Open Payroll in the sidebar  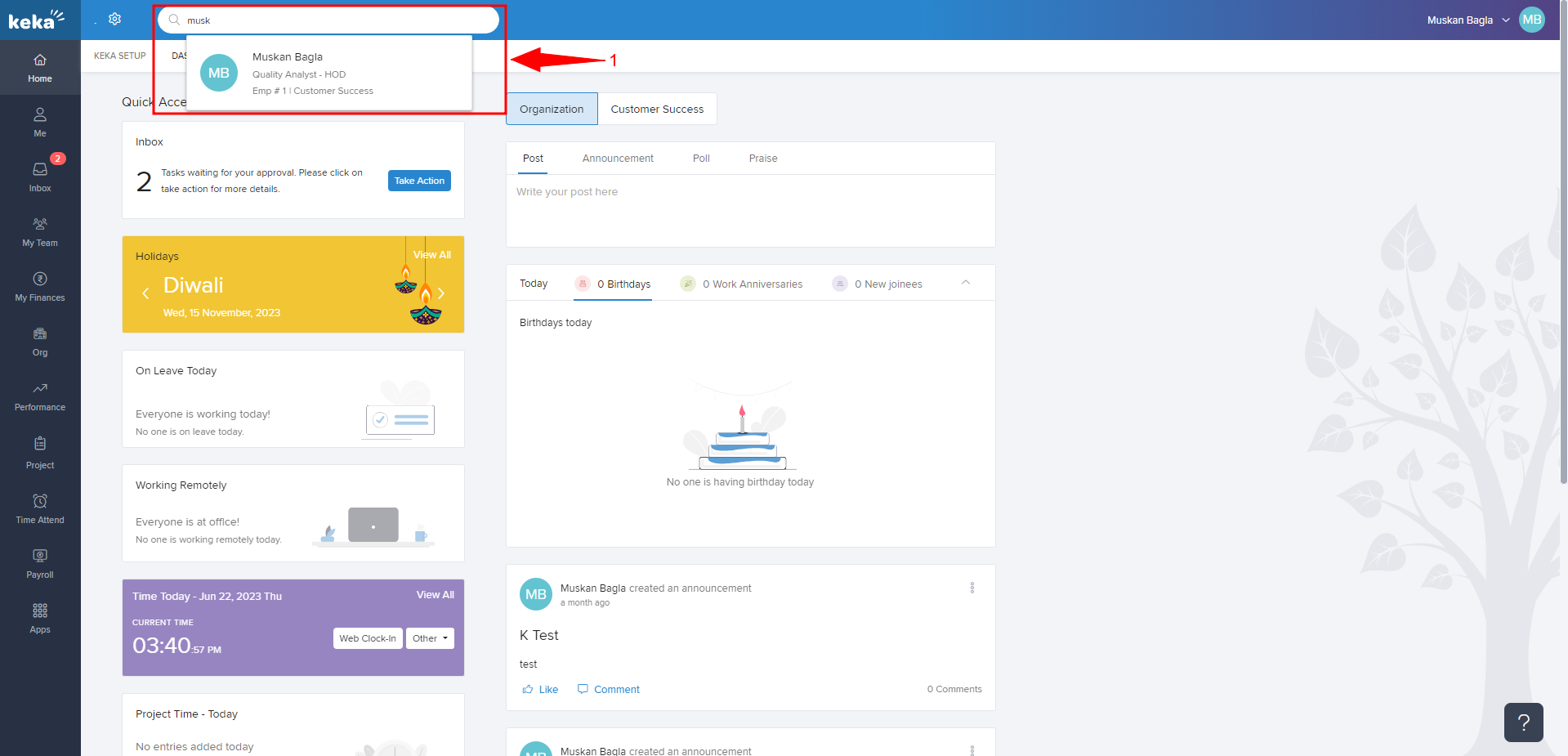[x=40, y=563]
